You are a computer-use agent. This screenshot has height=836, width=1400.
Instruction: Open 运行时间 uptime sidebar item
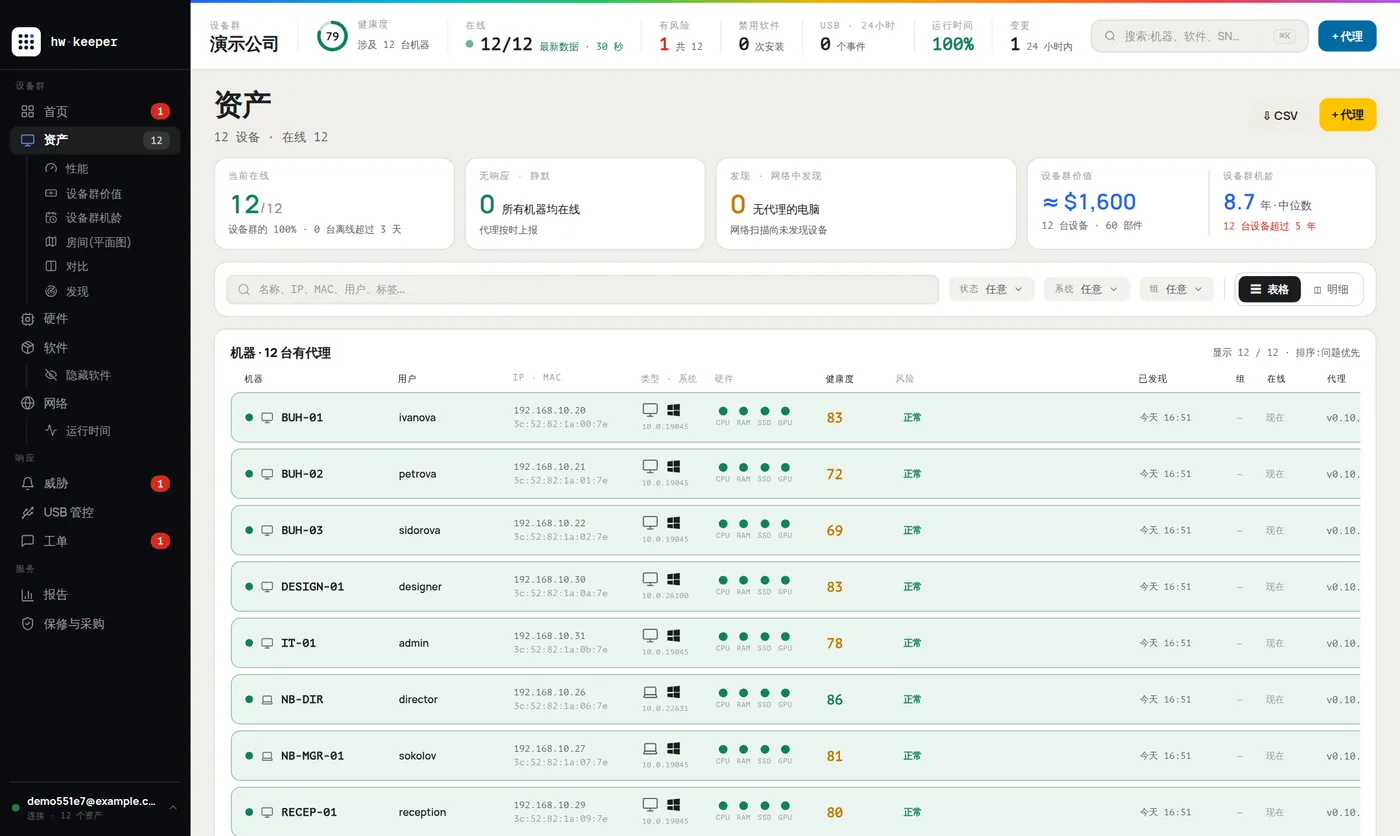[x=108, y=431]
